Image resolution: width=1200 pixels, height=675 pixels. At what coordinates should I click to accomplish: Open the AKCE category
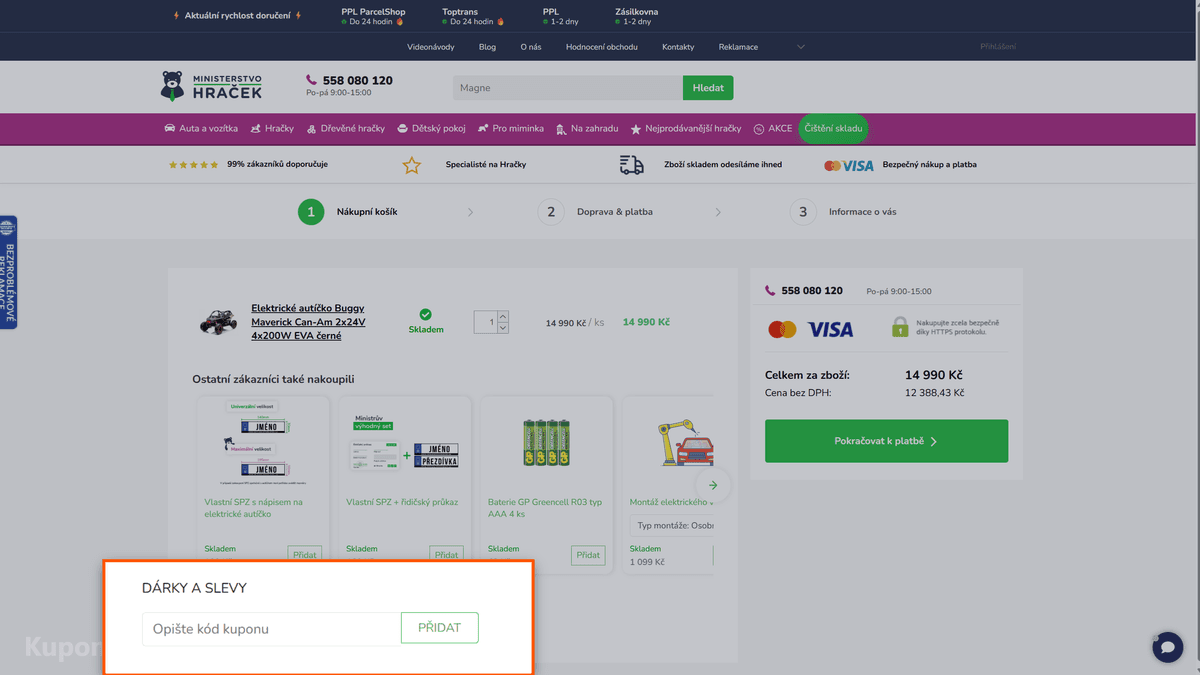(773, 129)
